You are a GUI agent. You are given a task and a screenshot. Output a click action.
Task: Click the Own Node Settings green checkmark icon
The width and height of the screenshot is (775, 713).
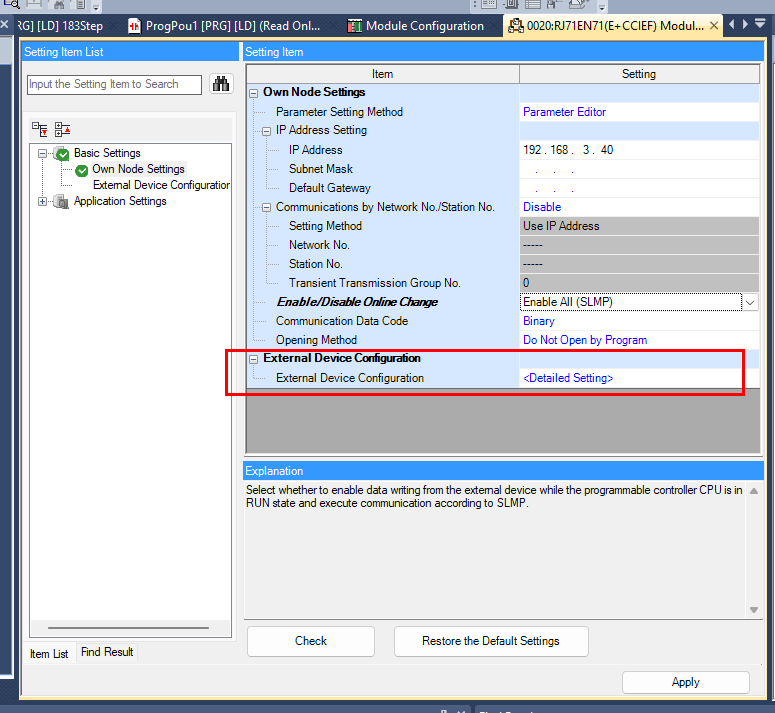click(x=82, y=170)
